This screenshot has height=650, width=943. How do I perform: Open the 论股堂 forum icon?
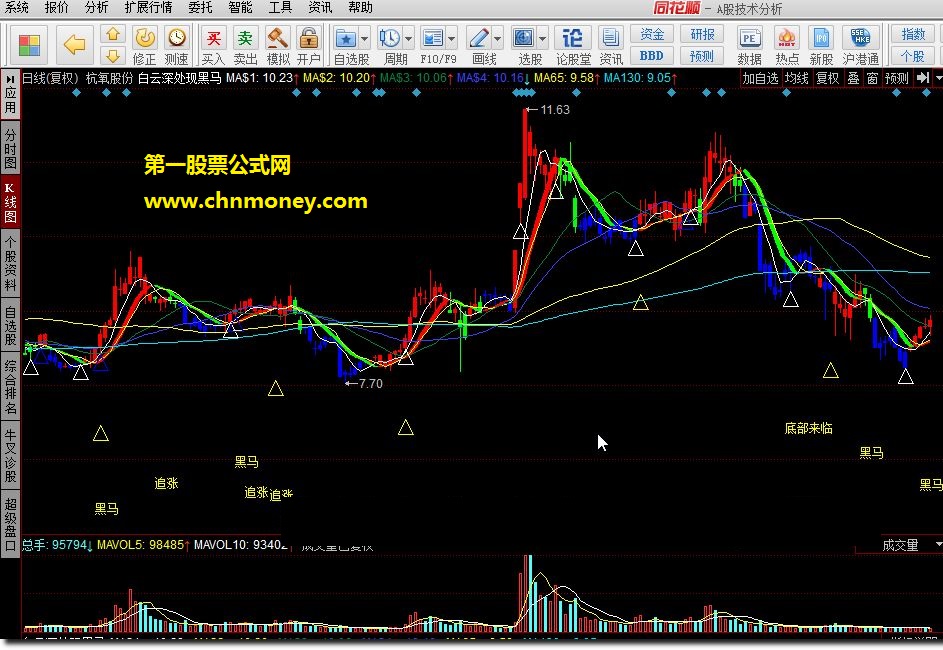point(573,46)
